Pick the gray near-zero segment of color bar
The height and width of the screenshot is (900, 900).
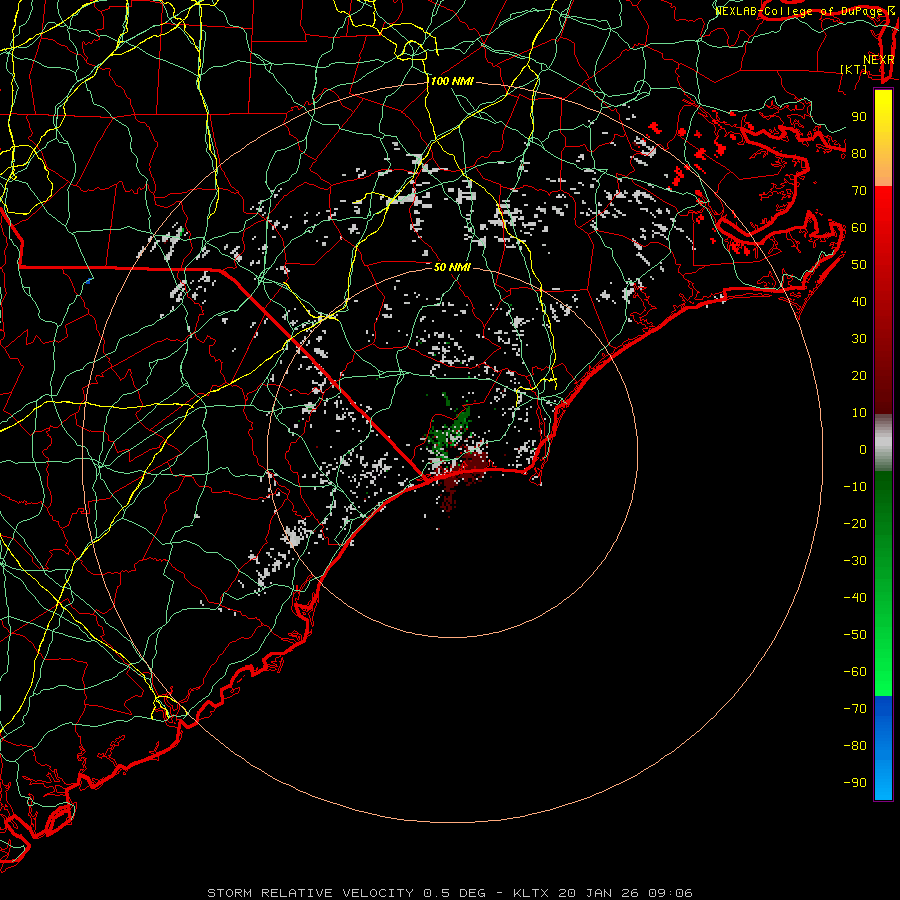click(x=883, y=443)
